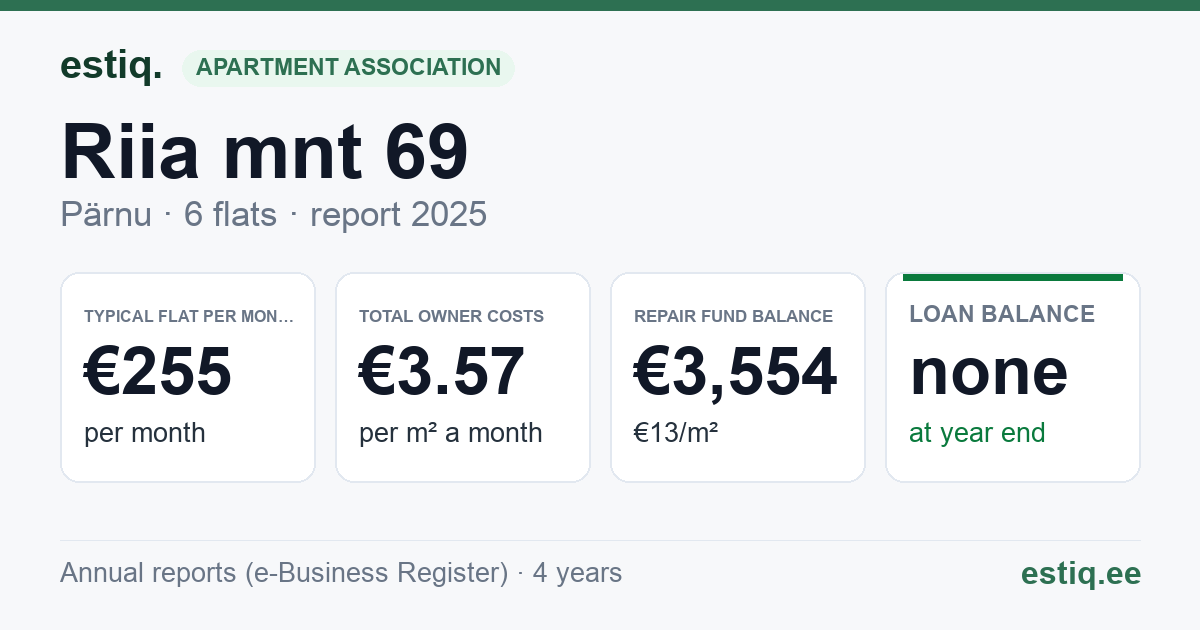1200x630 pixels.
Task: Click the estiq. logo
Action: 111,67
